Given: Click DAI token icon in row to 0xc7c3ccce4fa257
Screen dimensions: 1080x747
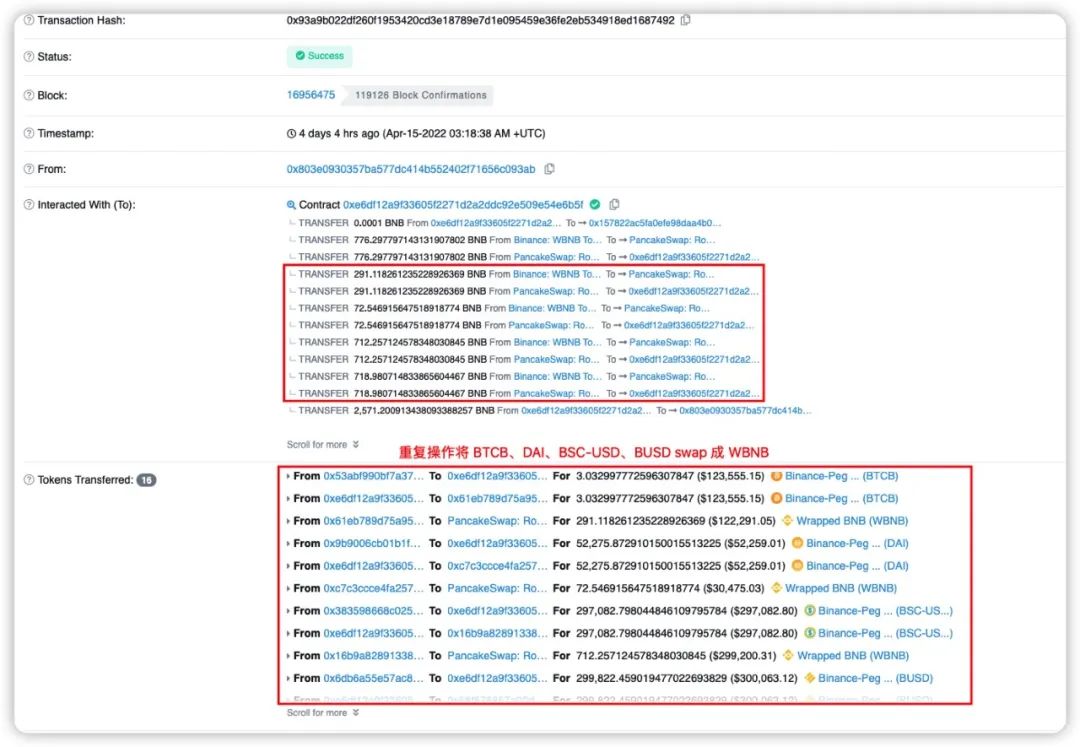Looking at the screenshot, I should coord(797,565).
